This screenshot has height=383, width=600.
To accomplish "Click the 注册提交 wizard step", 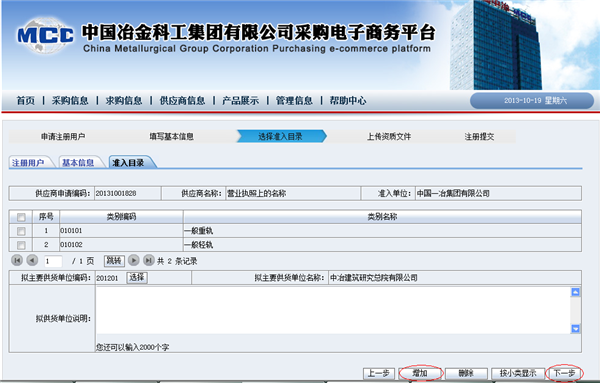I will coord(479,137).
